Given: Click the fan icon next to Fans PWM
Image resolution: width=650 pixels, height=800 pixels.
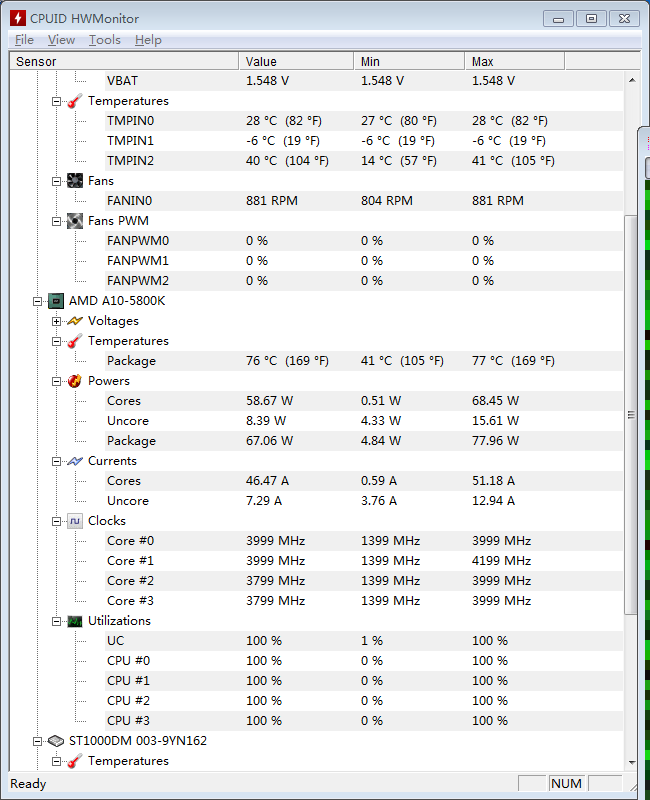Looking at the screenshot, I should [75, 221].
